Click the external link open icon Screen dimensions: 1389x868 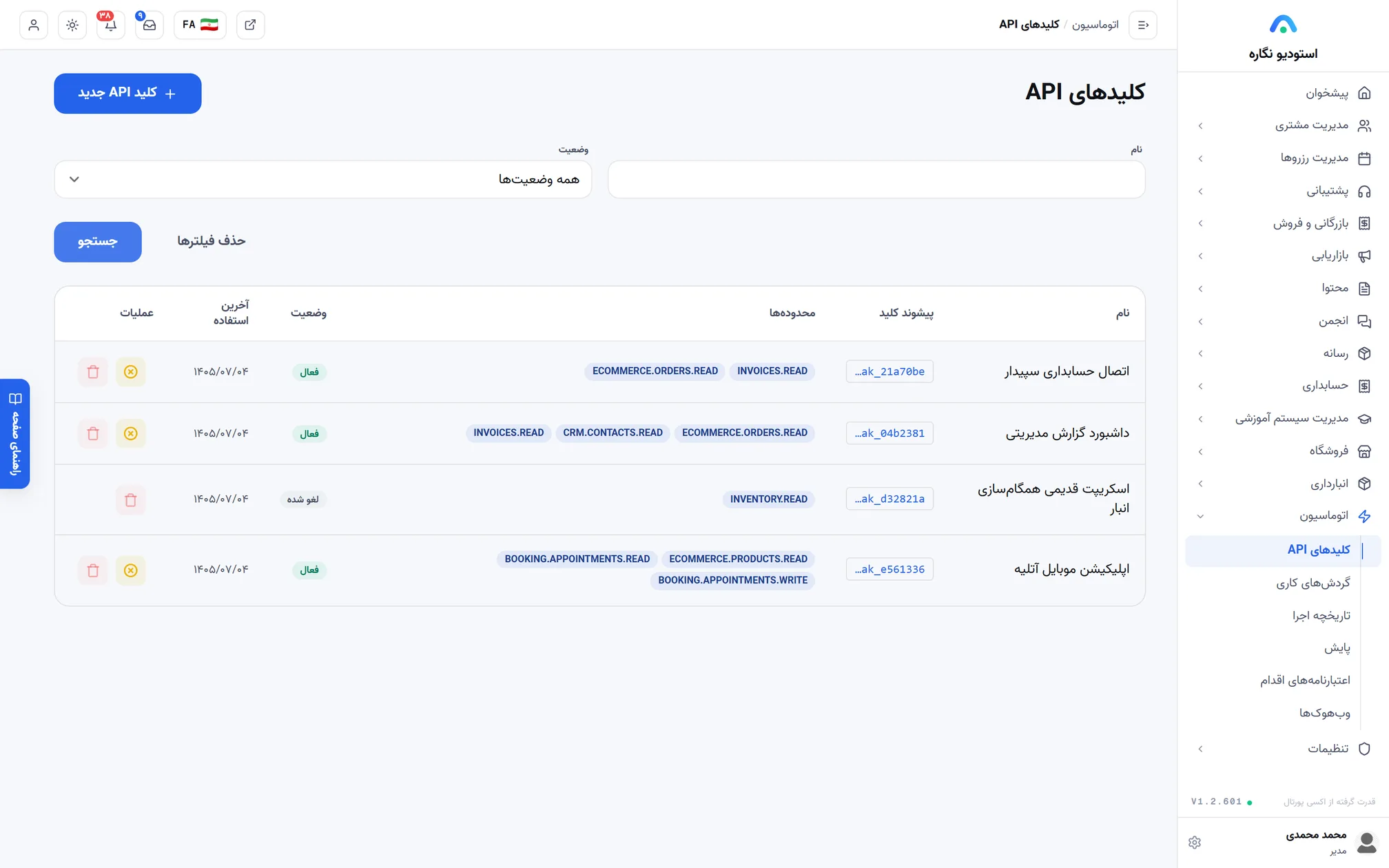(x=251, y=25)
